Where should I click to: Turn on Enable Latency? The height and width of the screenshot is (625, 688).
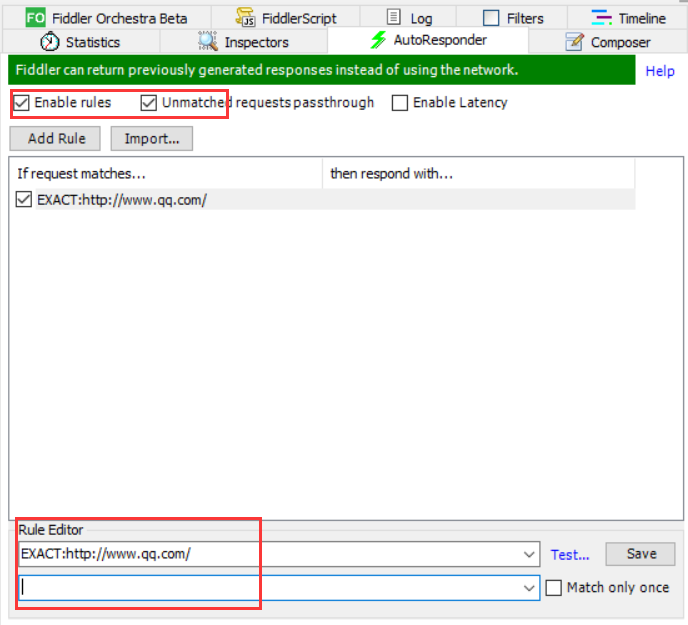[400, 103]
